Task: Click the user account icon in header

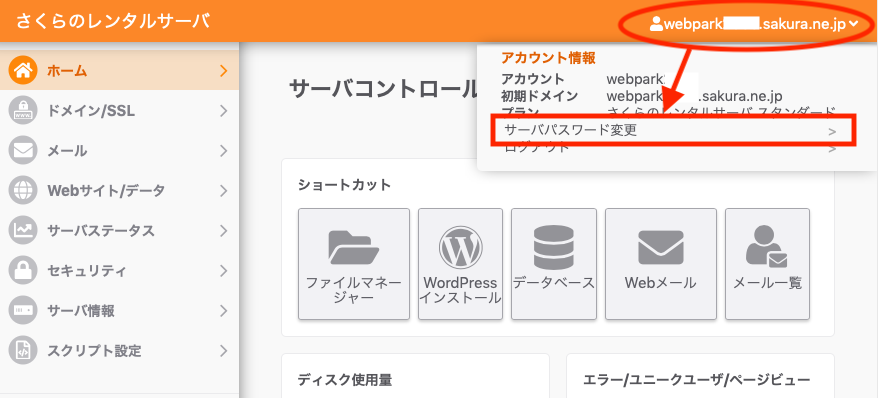Action: [656, 24]
